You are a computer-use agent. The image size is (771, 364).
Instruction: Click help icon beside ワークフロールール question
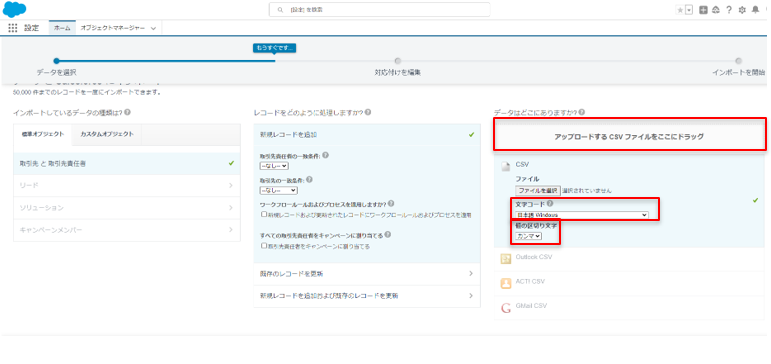click(391, 203)
